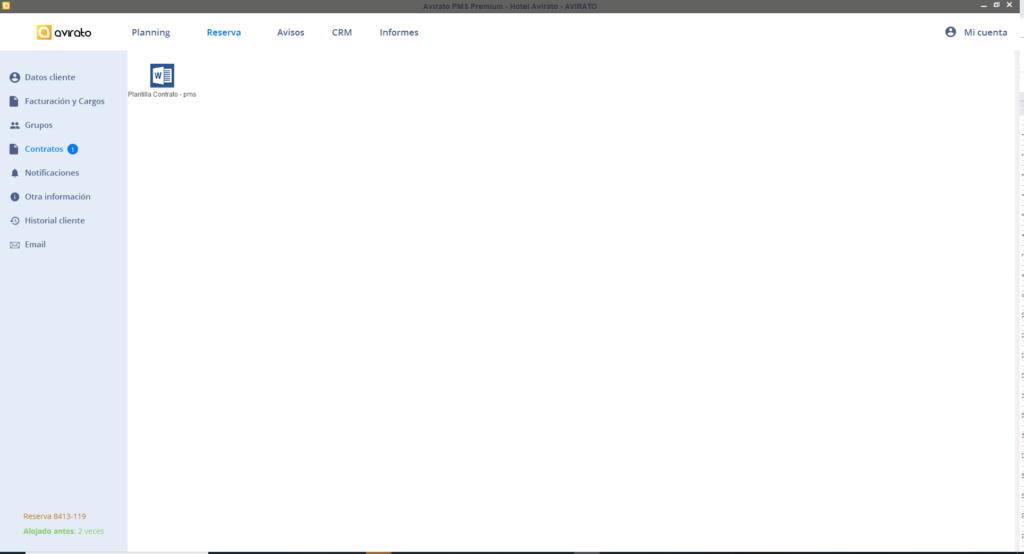The image size is (1024, 554).
Task: Click the Facturación y Cargos document icon
Action: click(14, 101)
